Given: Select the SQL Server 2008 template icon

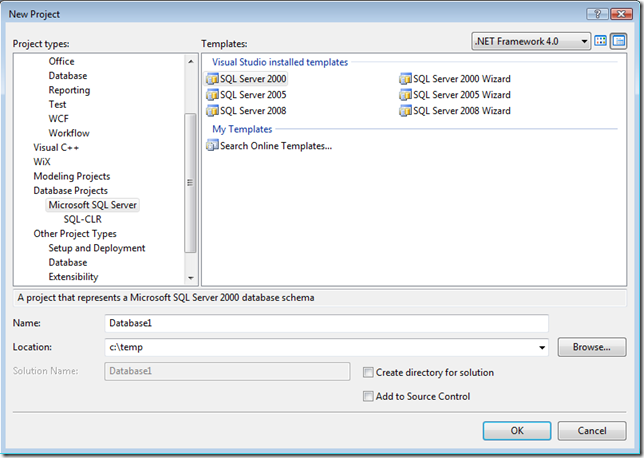Looking at the screenshot, I should (x=212, y=111).
